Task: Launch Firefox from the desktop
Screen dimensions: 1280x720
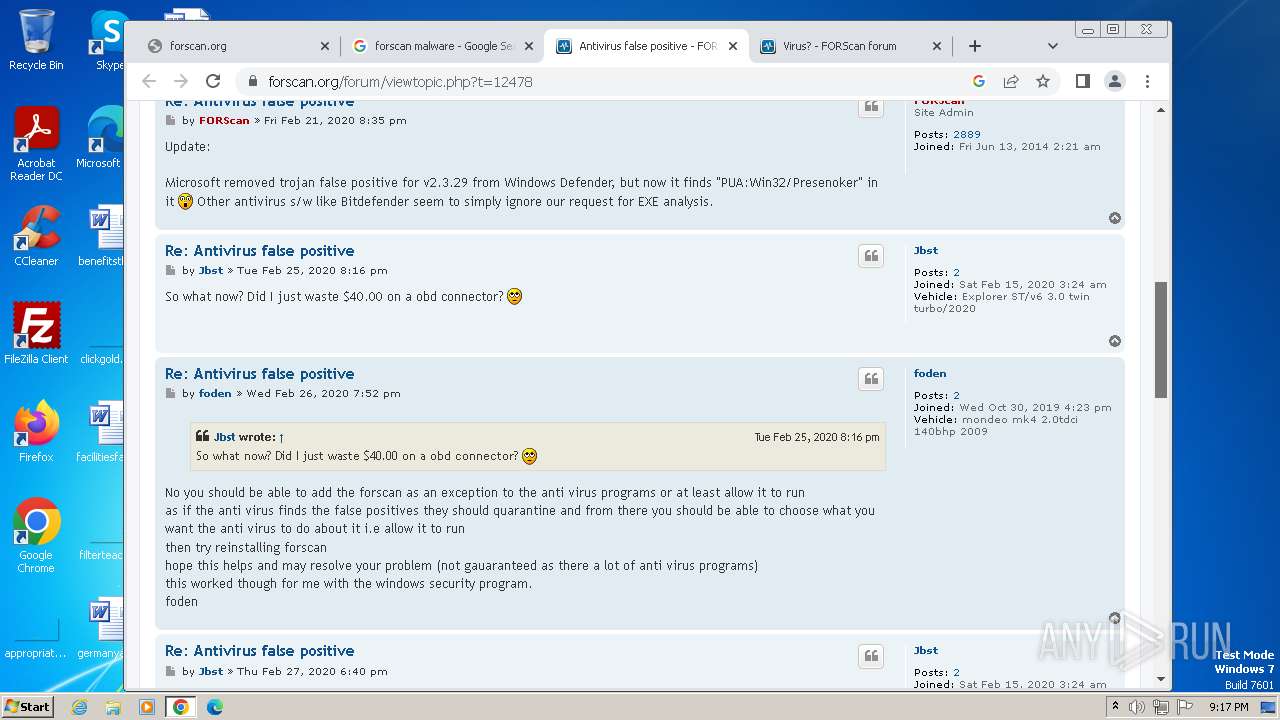Action: pos(36,431)
